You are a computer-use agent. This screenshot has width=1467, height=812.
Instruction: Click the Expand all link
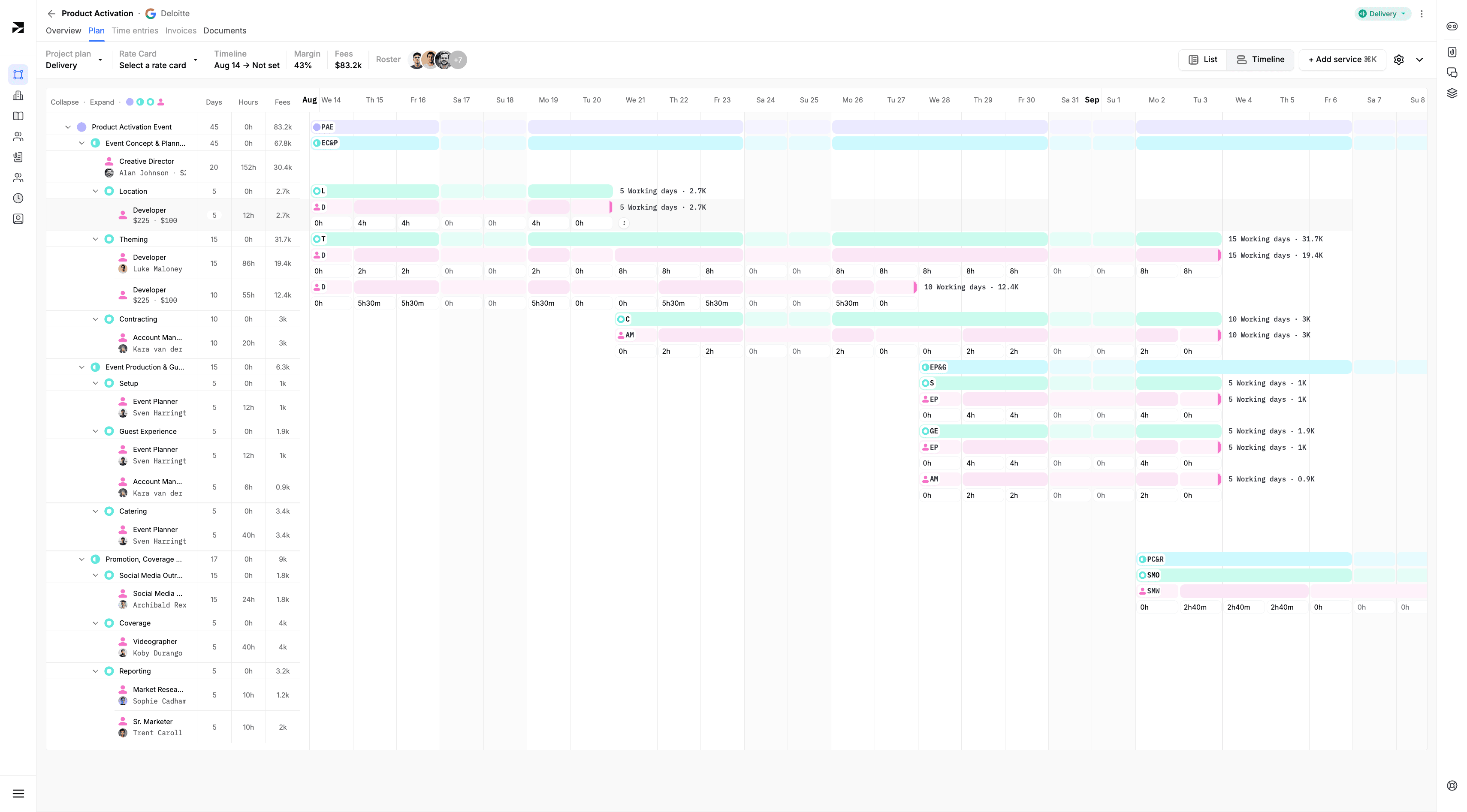[102, 102]
